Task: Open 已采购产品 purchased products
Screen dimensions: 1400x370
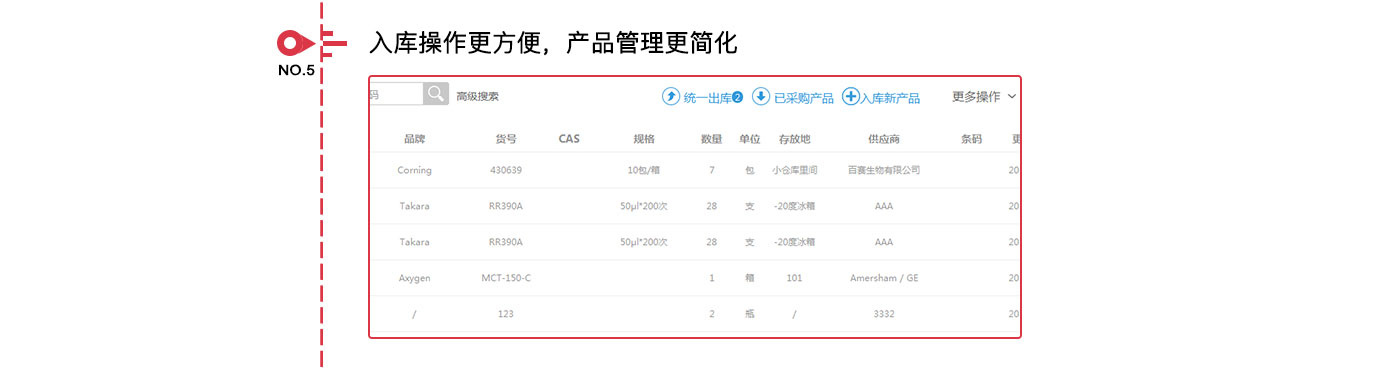Action: point(793,97)
